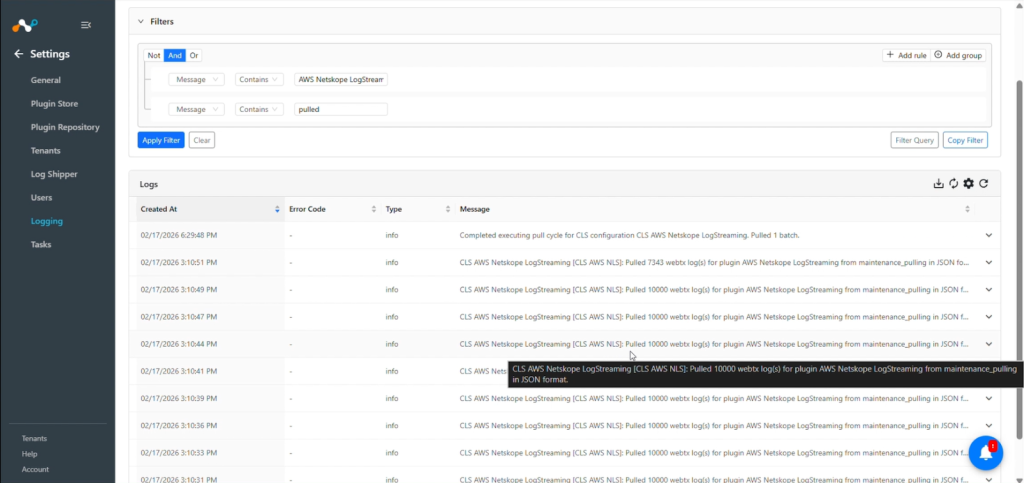1024x483 pixels.
Task: Click the Account link
Action: [35, 469]
